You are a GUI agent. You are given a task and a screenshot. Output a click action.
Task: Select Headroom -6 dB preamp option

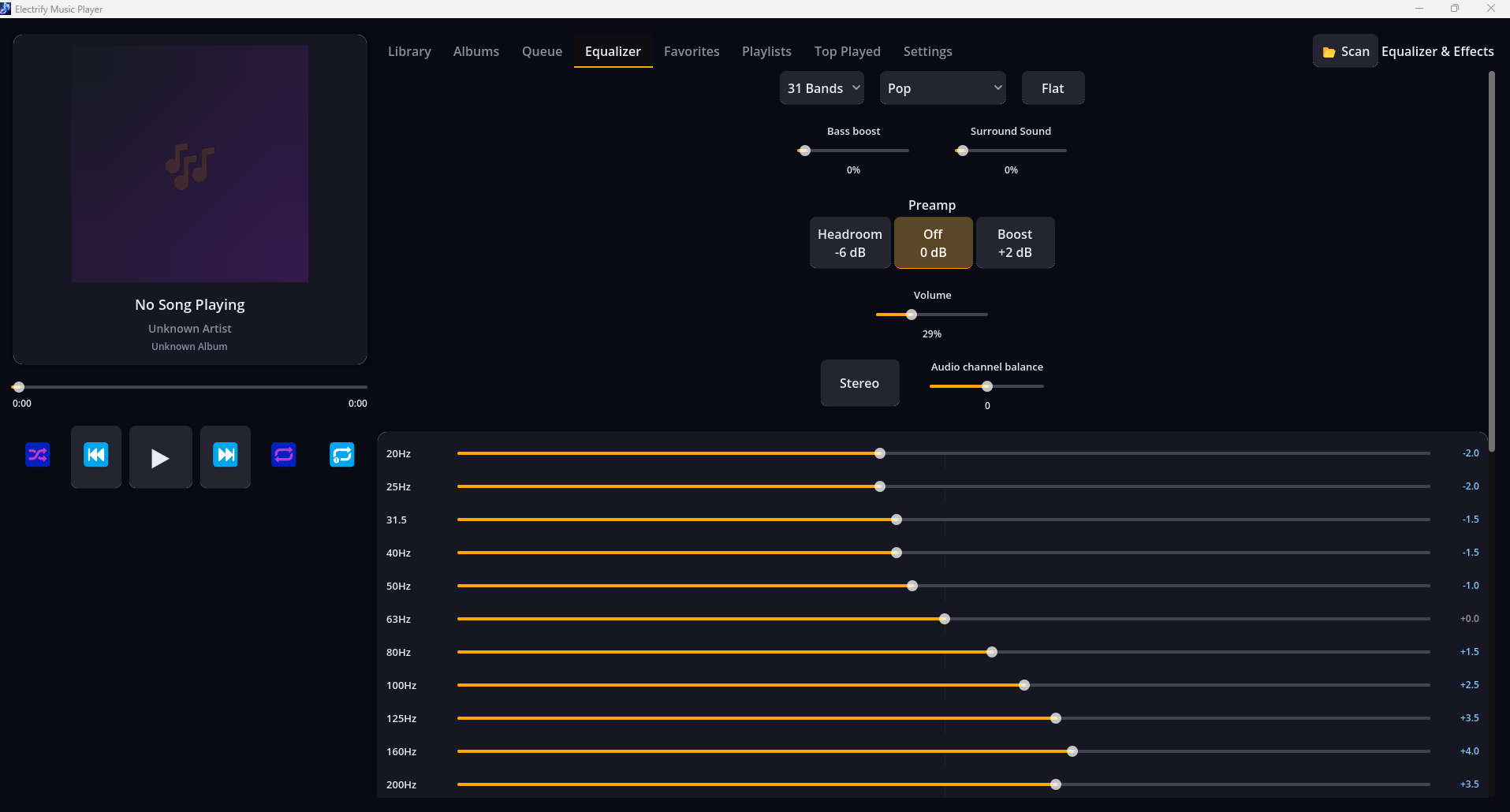[850, 243]
